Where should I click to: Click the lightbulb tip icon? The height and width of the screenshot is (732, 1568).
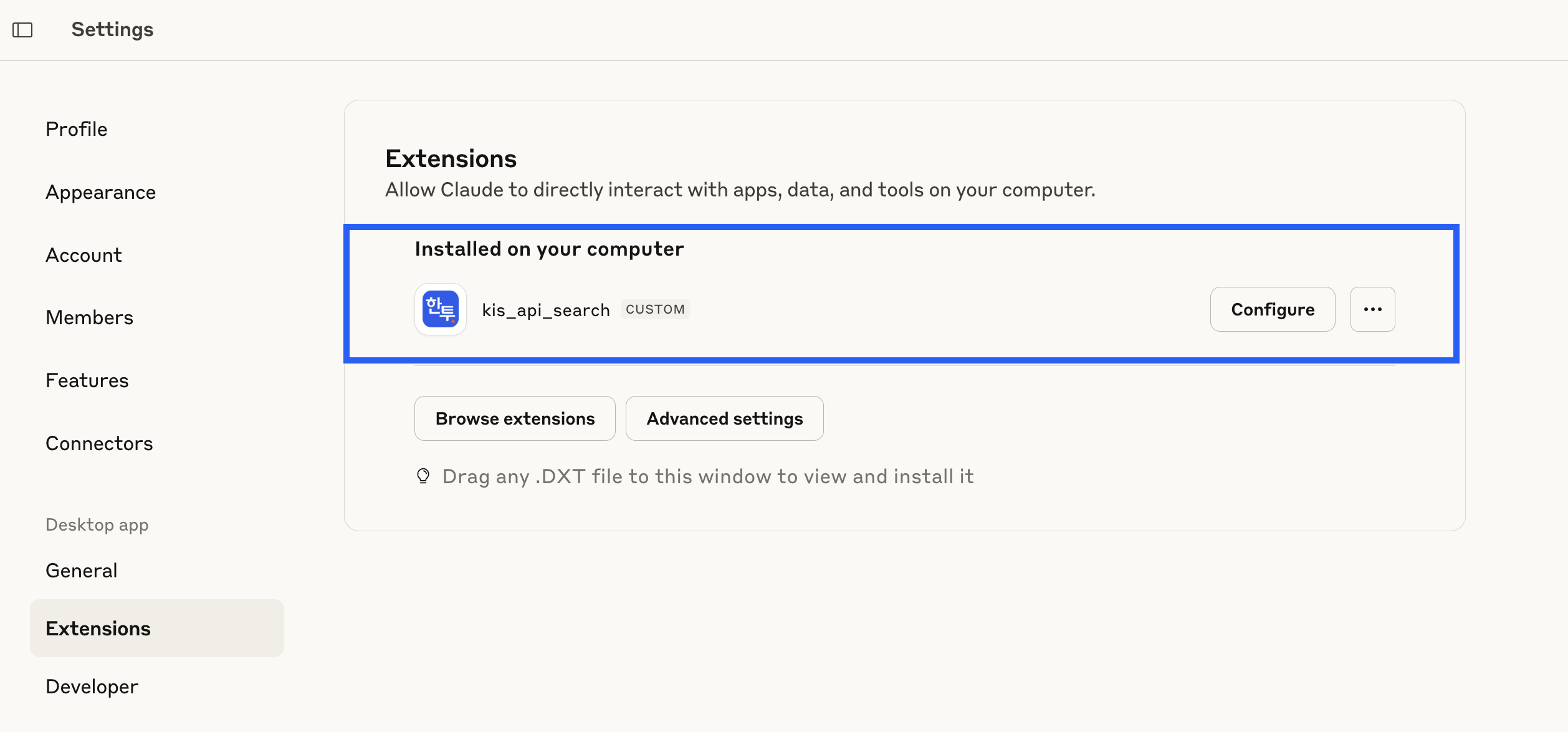[x=423, y=476]
